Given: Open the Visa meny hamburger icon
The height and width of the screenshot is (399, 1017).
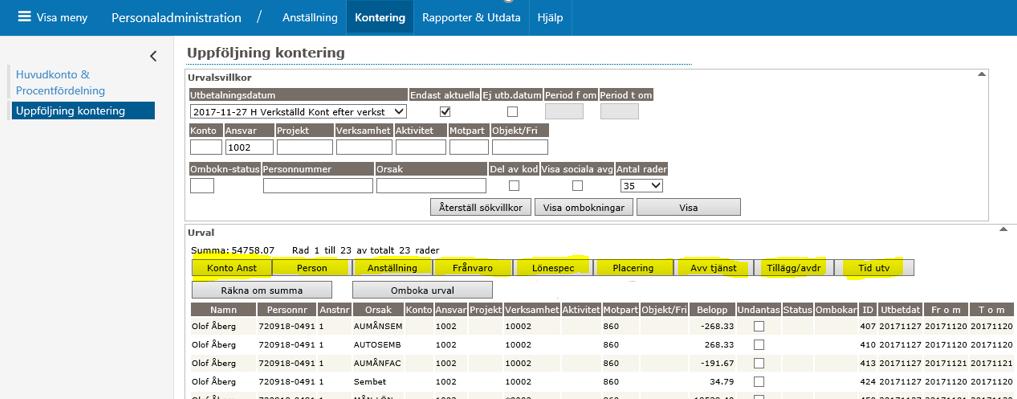Looking at the screenshot, I should (x=24, y=17).
